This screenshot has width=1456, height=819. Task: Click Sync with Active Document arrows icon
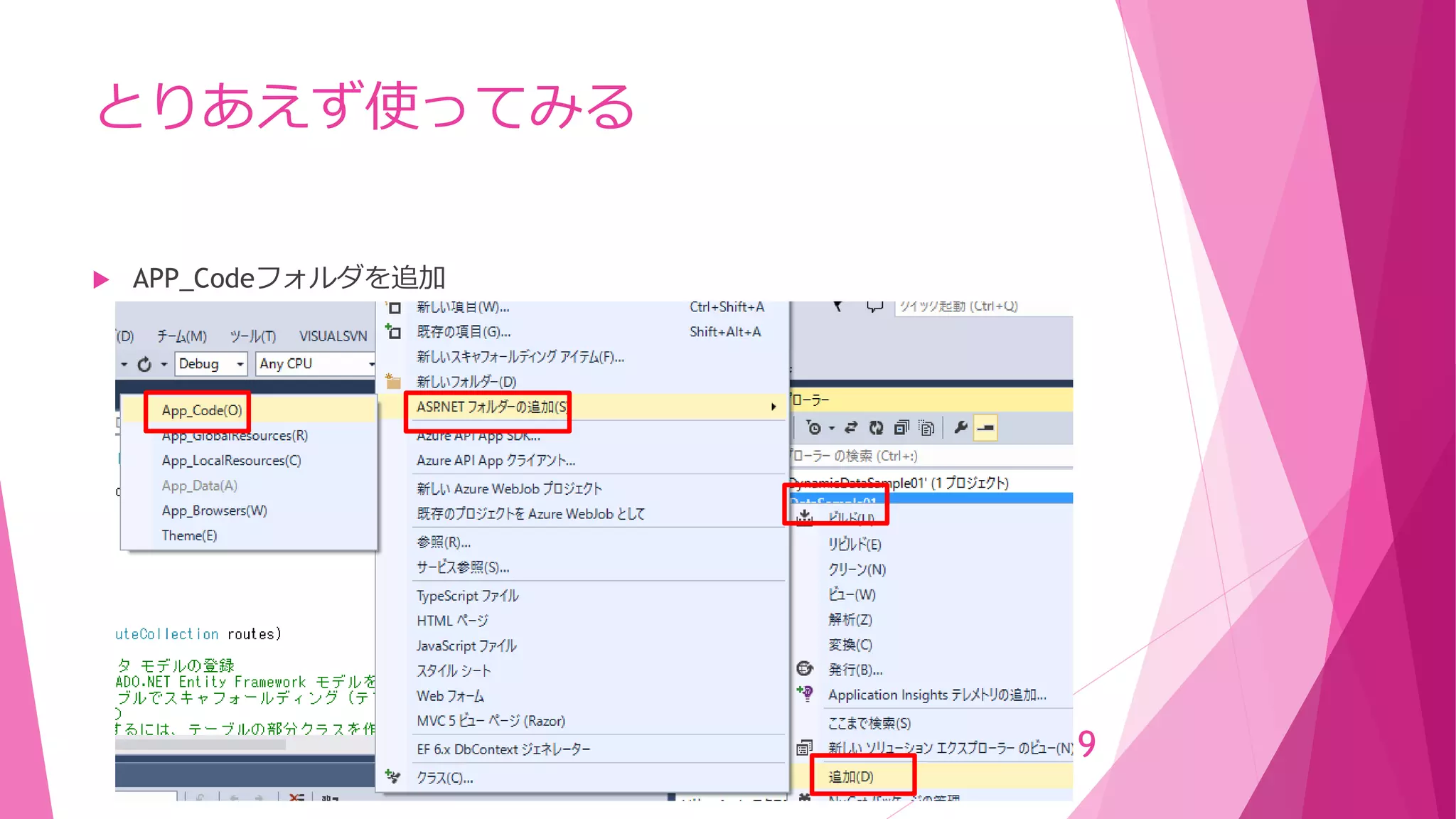click(x=851, y=428)
